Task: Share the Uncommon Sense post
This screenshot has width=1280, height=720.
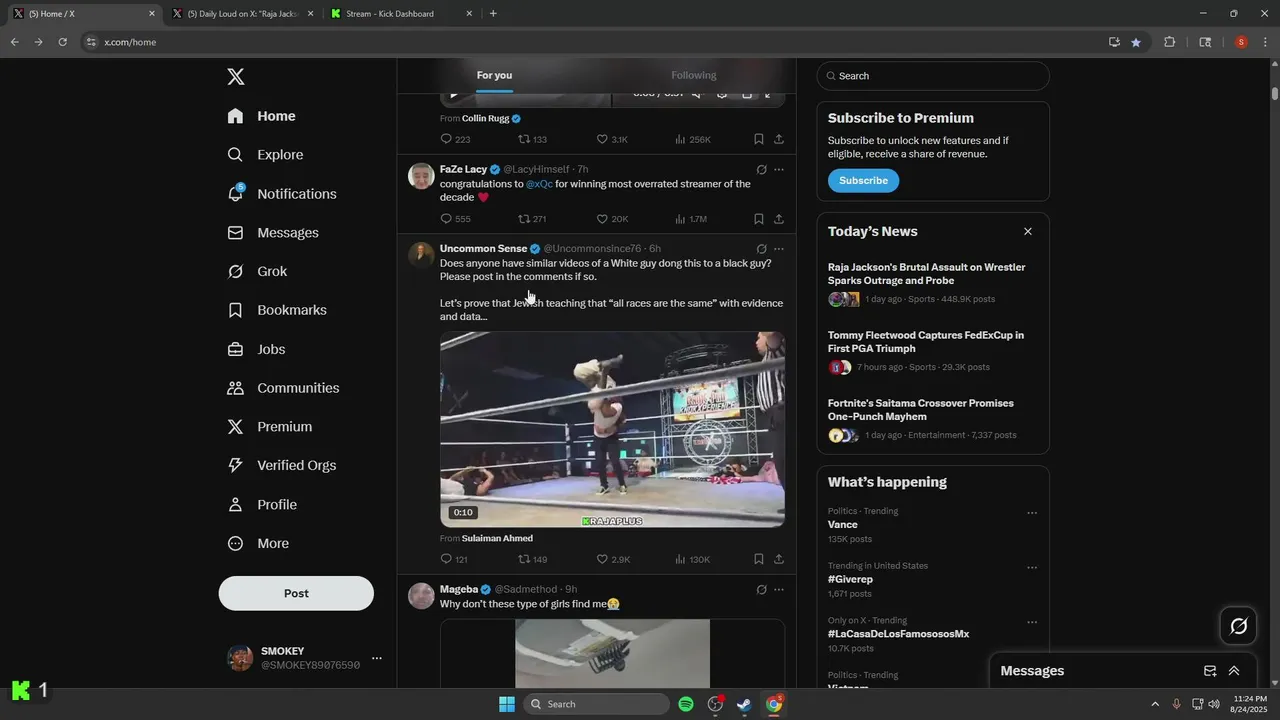Action: 779,559
